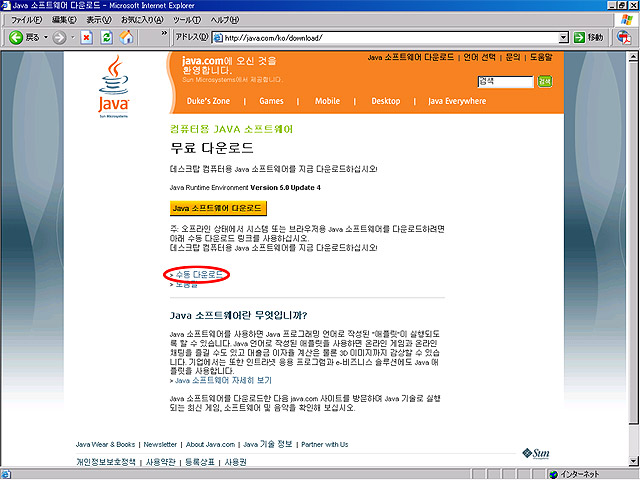640x480 pixels.
Task: Click the Internet zone globe icon in status bar
Action: [x=553, y=474]
